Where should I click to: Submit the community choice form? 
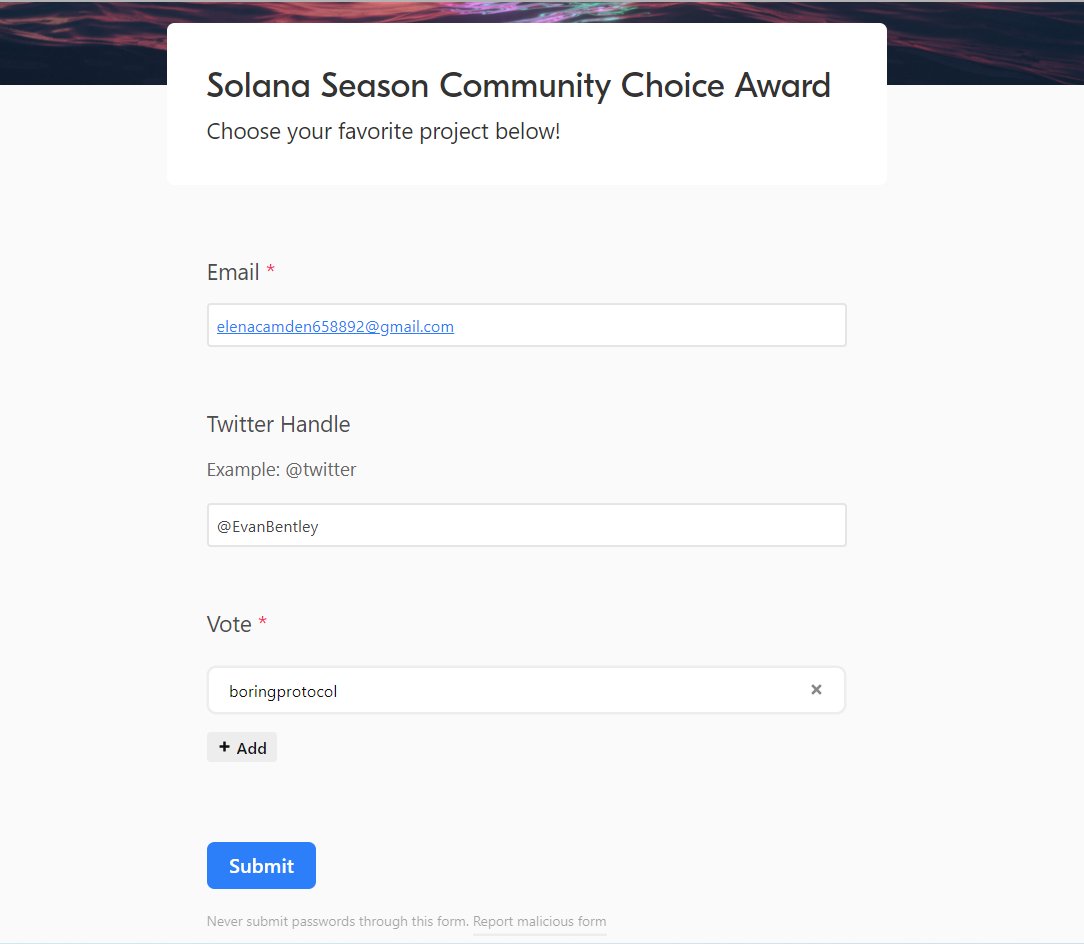[x=261, y=865]
